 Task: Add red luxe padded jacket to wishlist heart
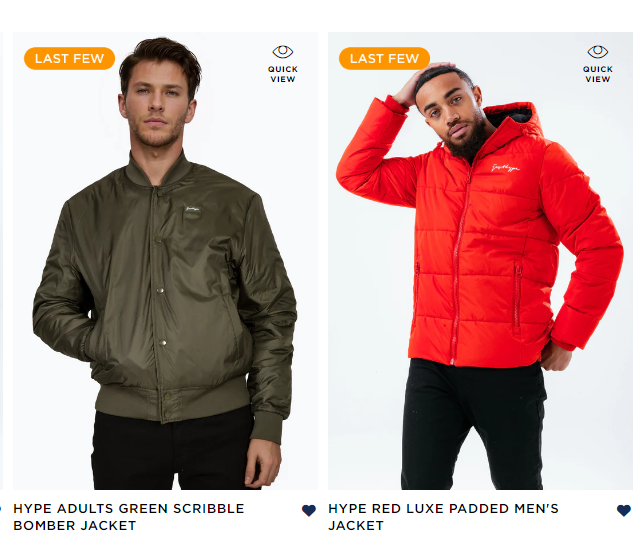tap(624, 510)
